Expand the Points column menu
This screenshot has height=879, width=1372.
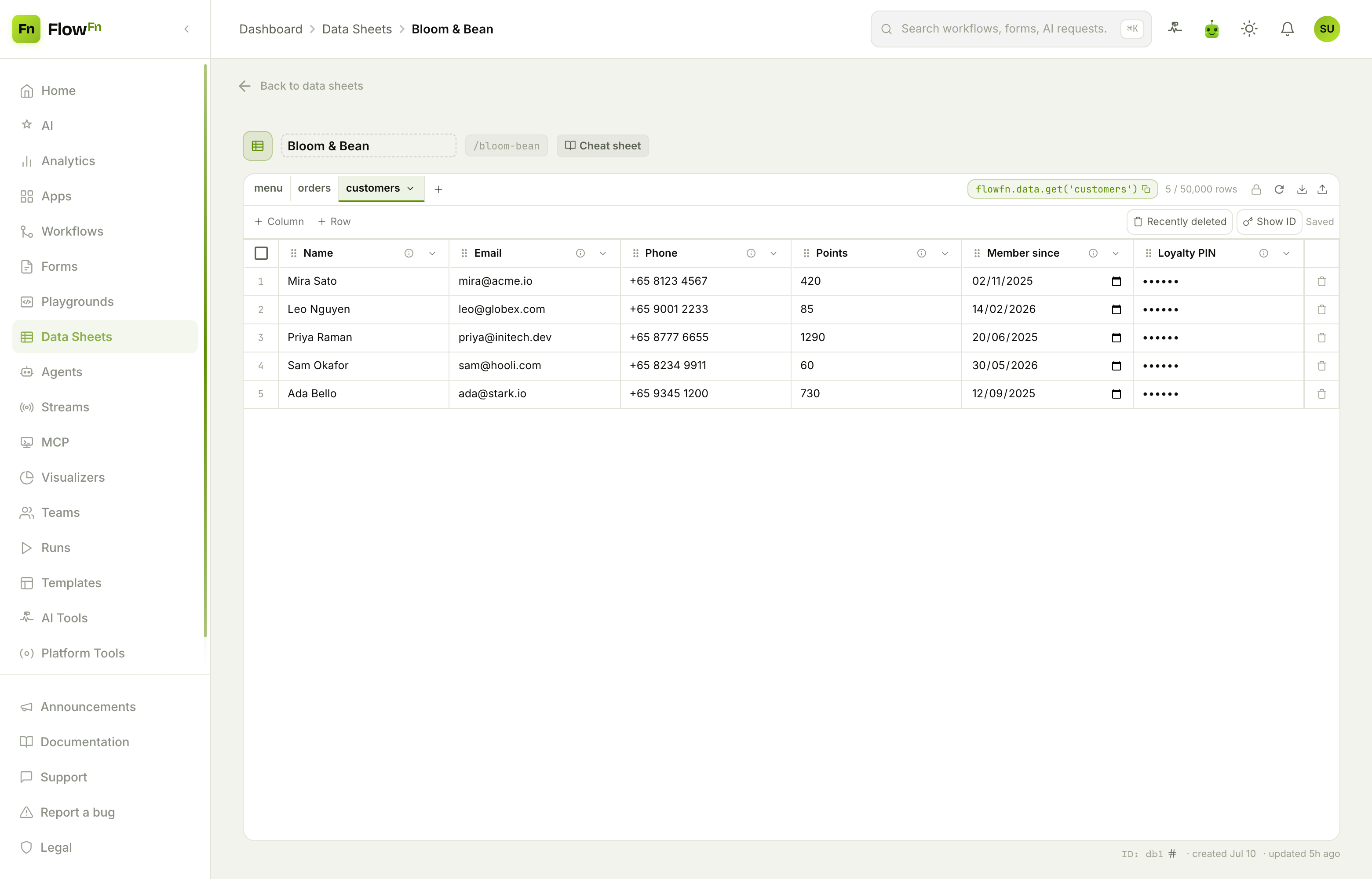tap(945, 254)
